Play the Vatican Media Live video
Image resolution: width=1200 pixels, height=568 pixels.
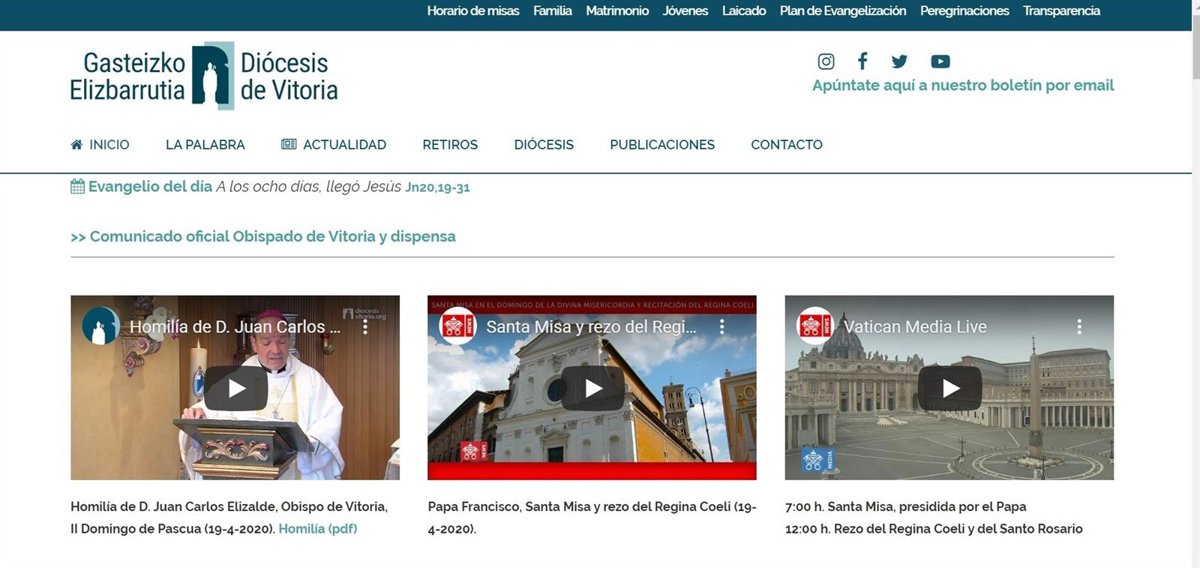click(x=949, y=388)
